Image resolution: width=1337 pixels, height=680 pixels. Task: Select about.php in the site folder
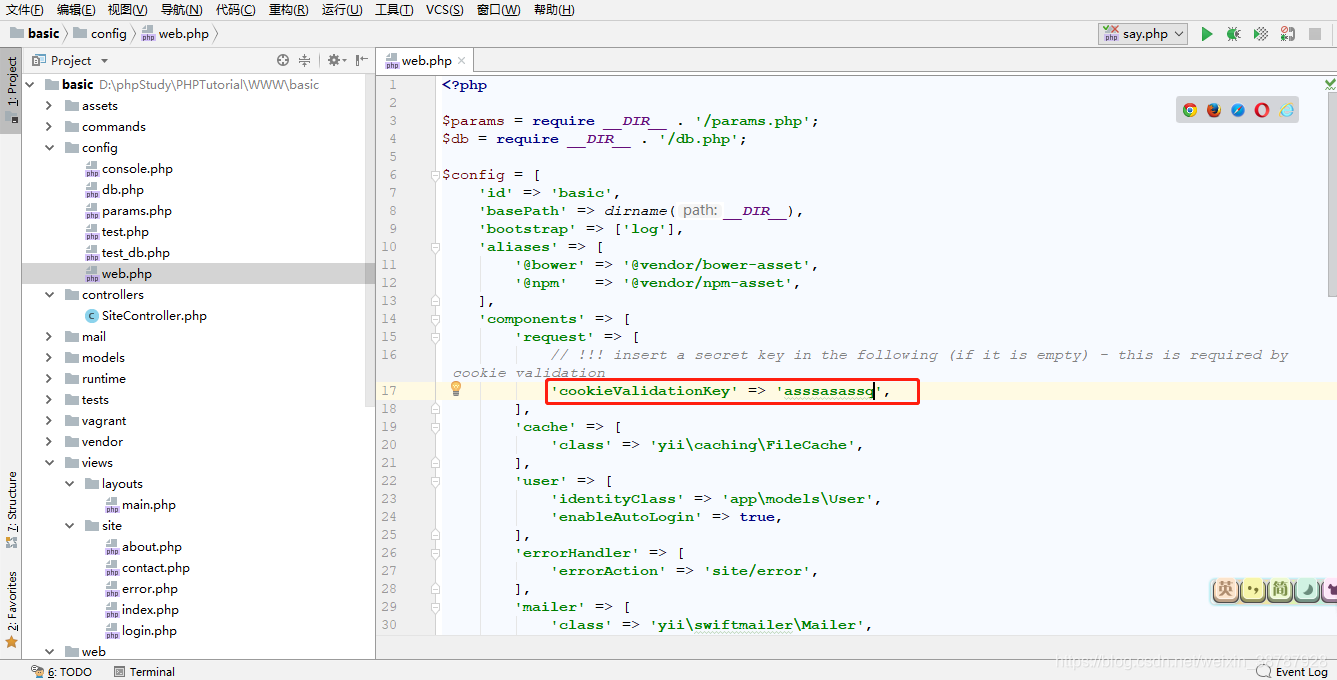152,547
